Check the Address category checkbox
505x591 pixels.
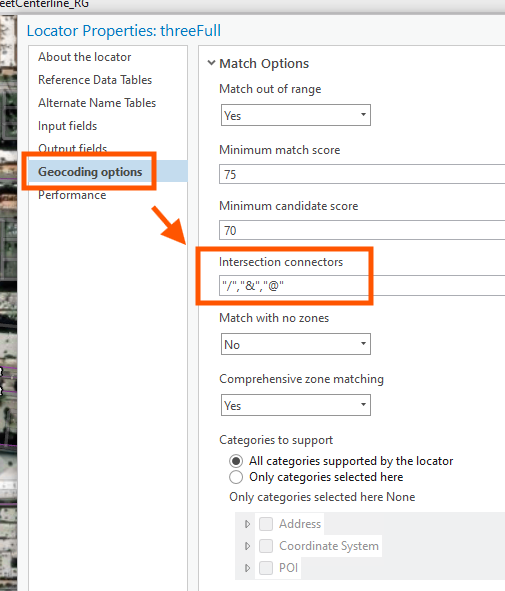pyautogui.click(x=266, y=524)
